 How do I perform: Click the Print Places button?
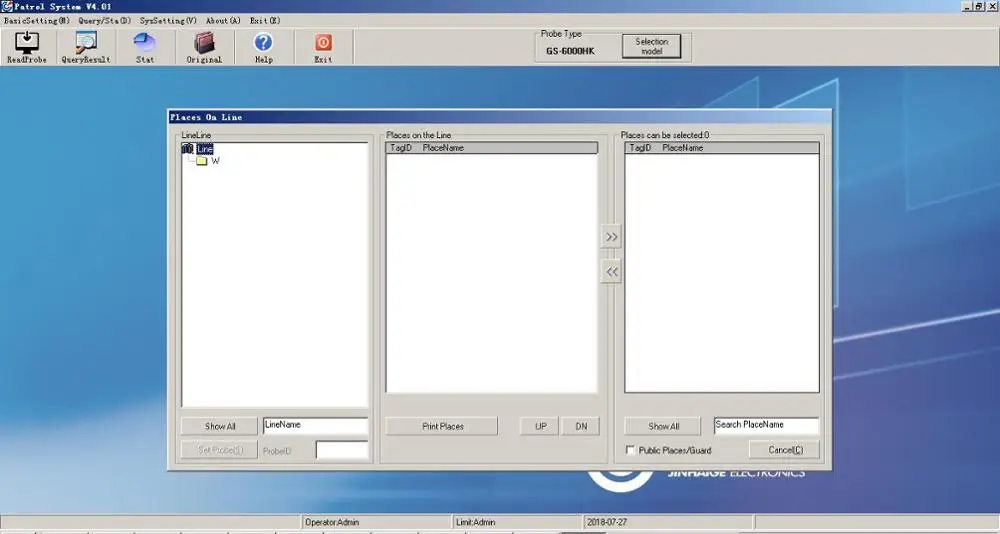coord(441,426)
